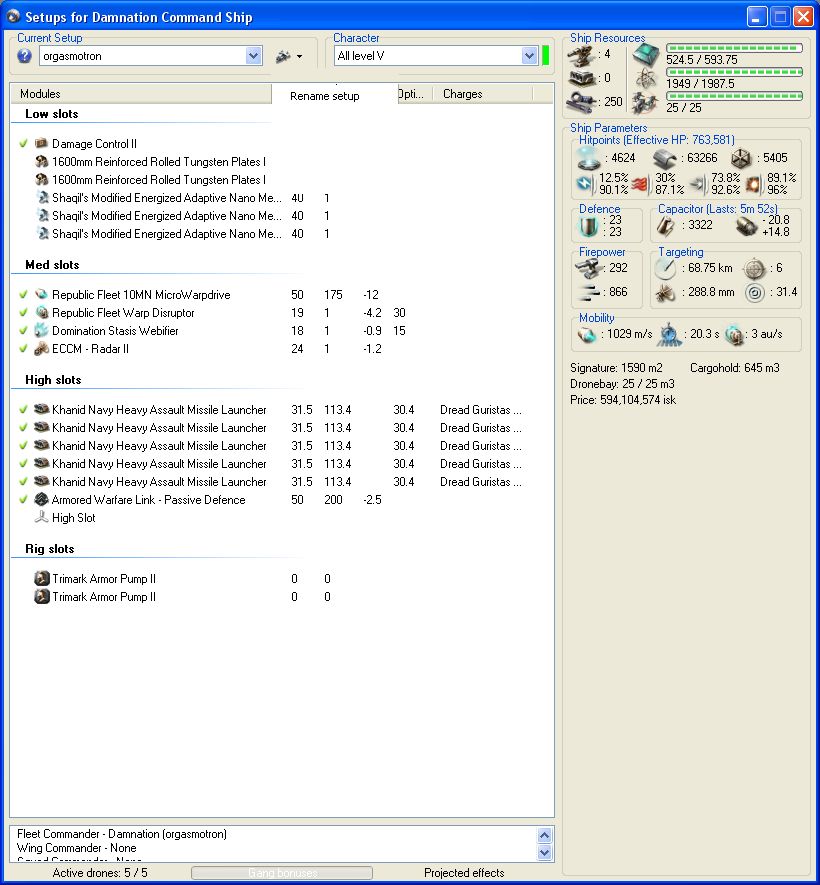This screenshot has height=885, width=820.
Task: Click the turret firepower icon showing 292
Action: pyautogui.click(x=589, y=268)
